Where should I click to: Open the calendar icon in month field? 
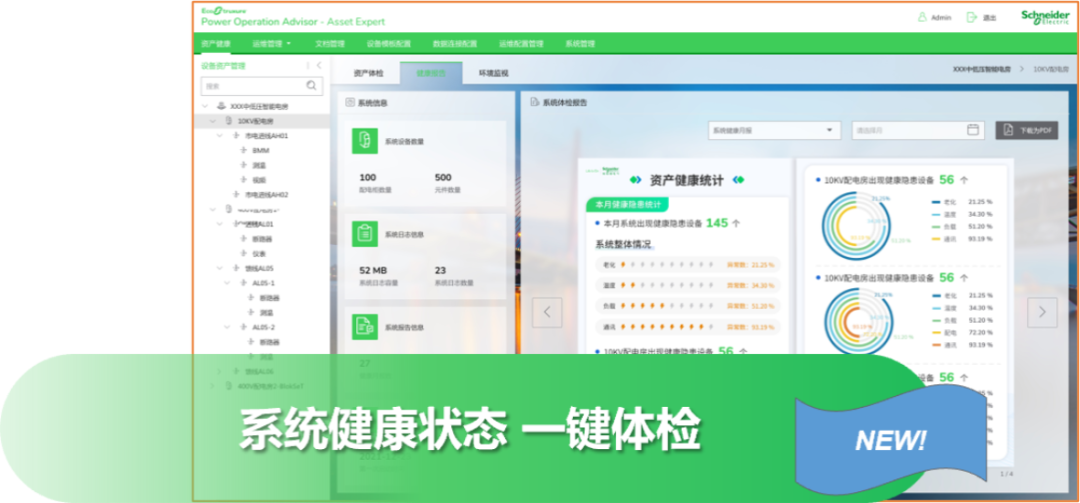click(973, 130)
